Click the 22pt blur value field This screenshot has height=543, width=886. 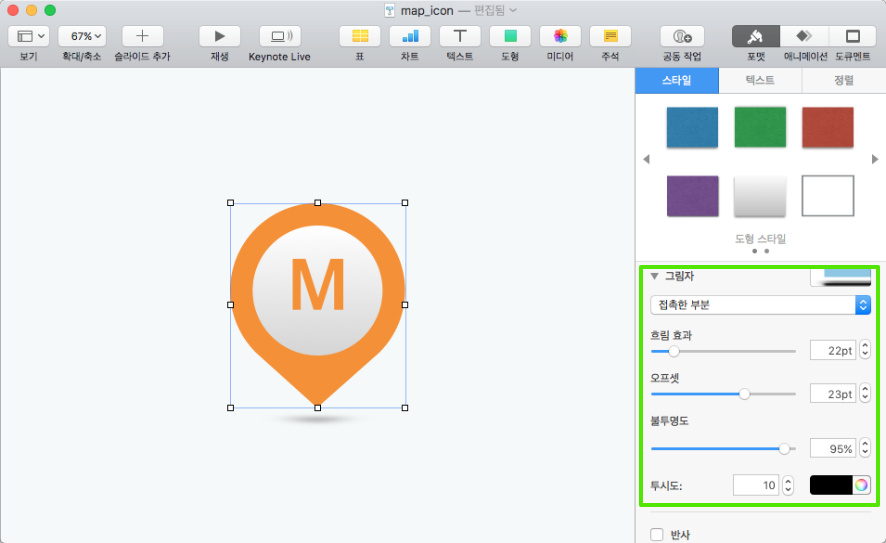click(x=833, y=350)
